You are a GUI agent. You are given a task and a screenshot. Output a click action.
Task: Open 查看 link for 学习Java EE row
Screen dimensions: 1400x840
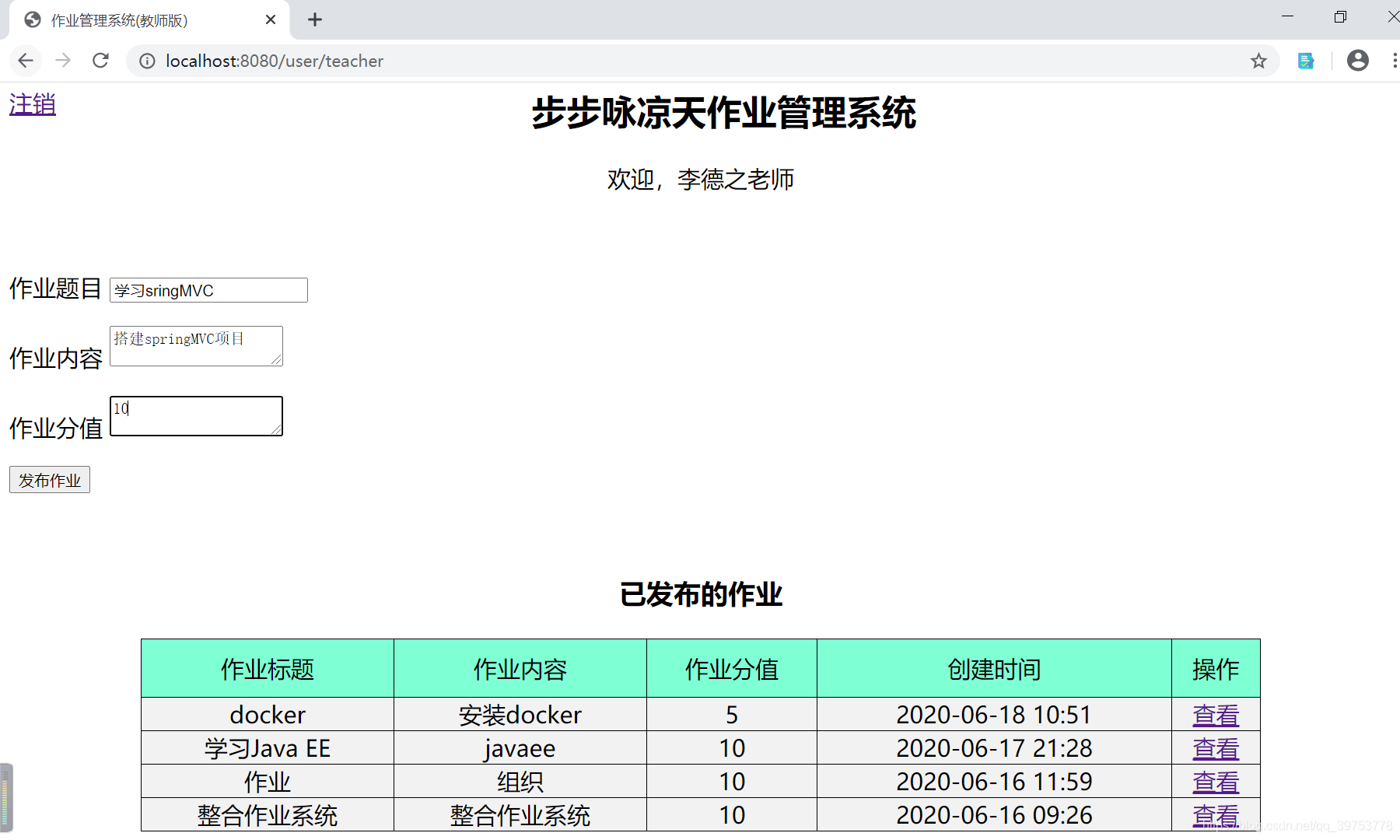(1216, 748)
